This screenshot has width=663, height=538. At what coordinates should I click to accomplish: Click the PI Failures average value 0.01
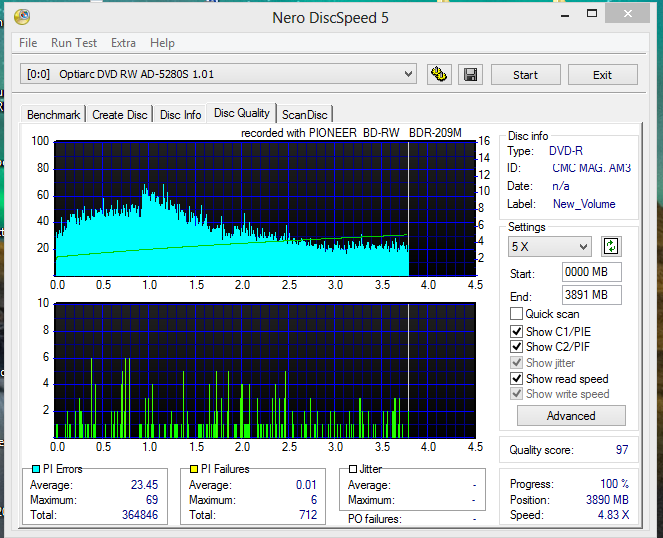coord(306,485)
